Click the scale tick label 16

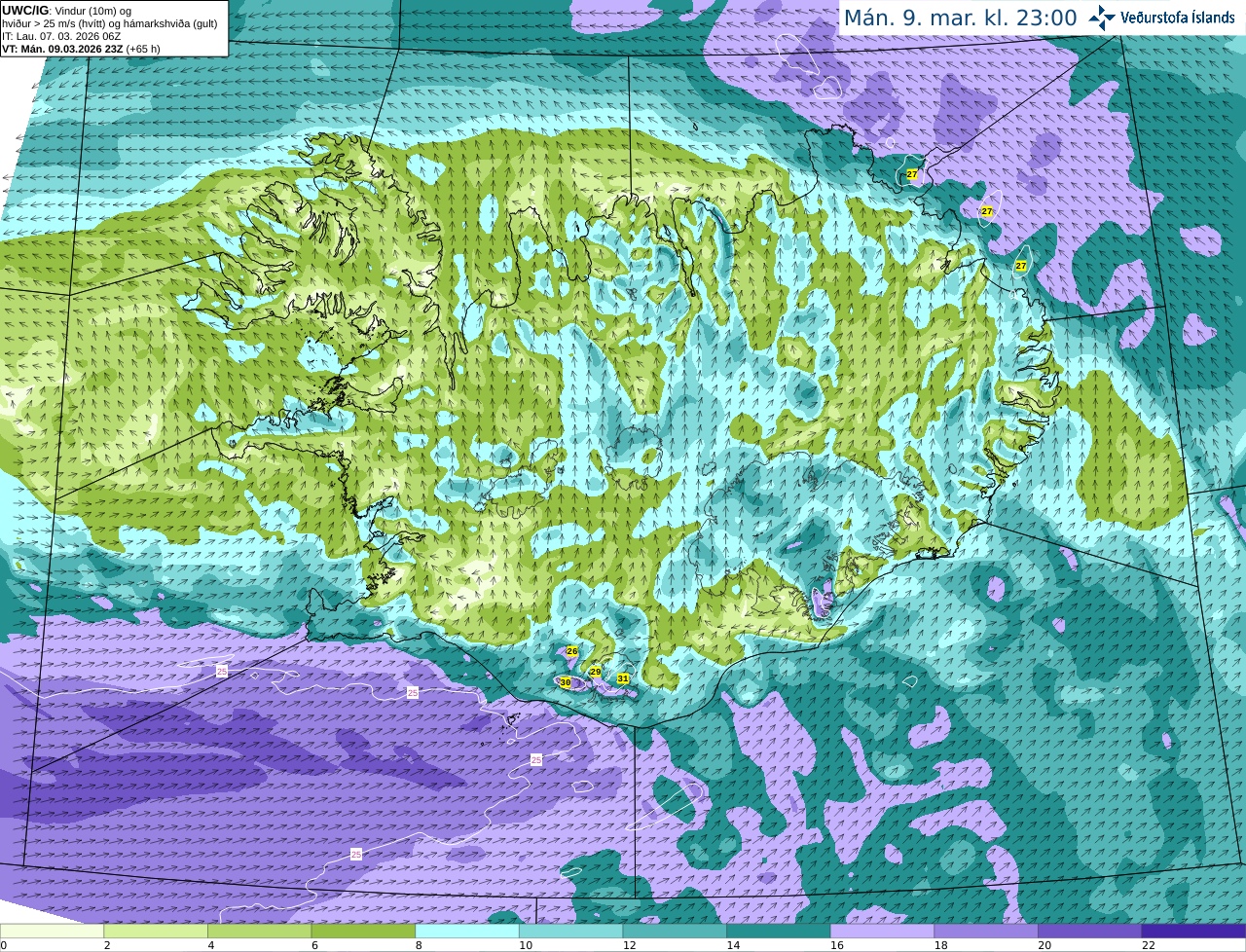[x=836, y=945]
